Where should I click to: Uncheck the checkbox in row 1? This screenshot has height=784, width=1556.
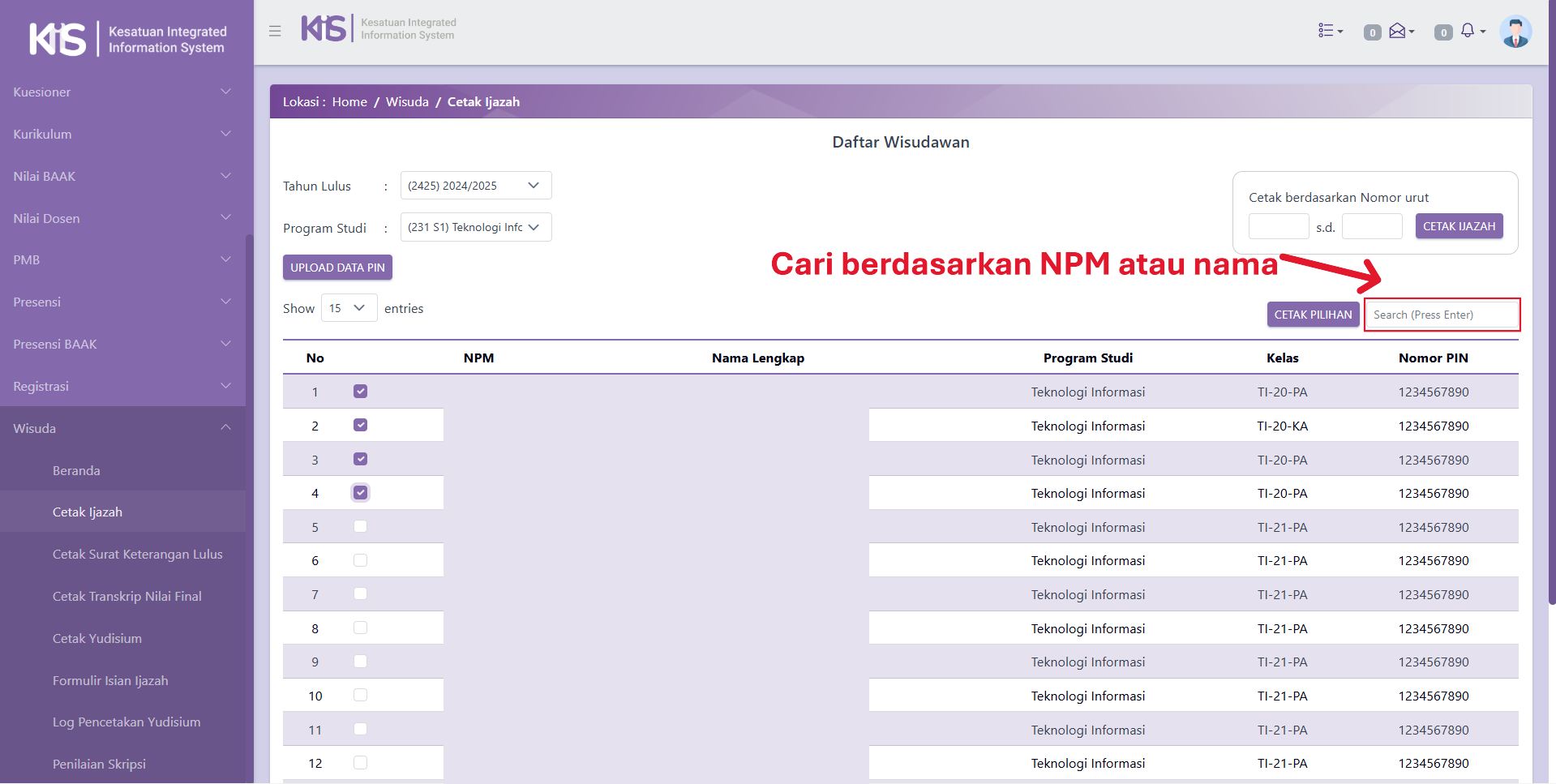(361, 392)
